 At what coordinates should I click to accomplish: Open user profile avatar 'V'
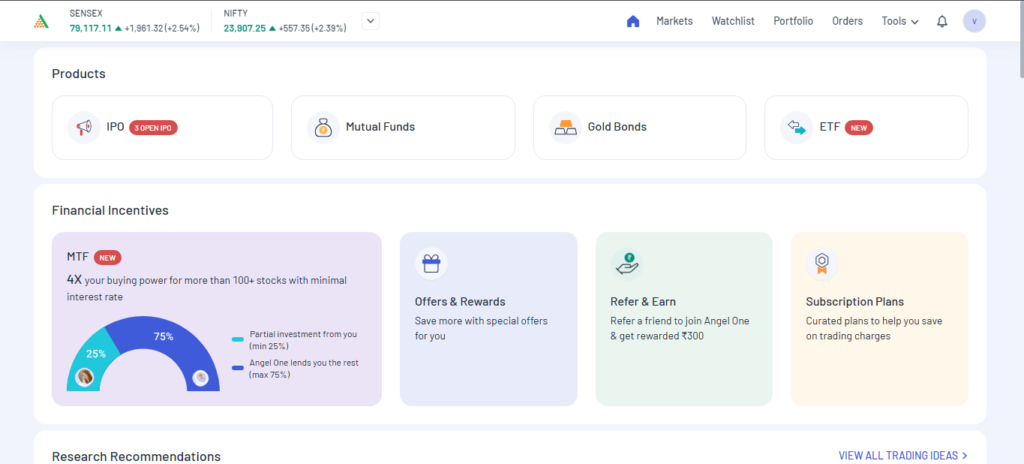974,21
